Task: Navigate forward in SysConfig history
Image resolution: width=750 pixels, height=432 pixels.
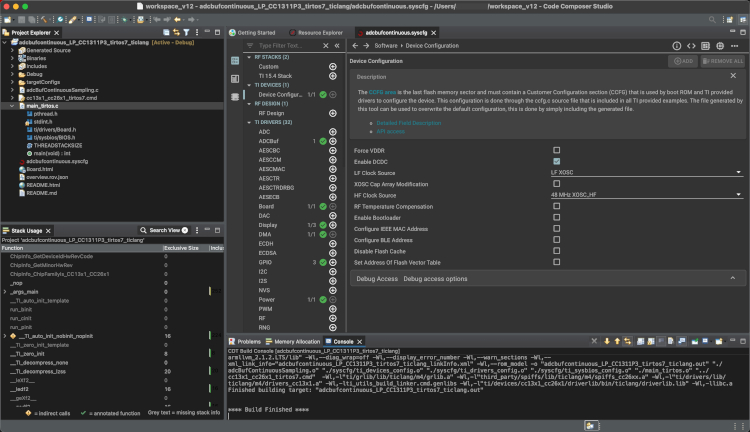Action: (366, 45)
